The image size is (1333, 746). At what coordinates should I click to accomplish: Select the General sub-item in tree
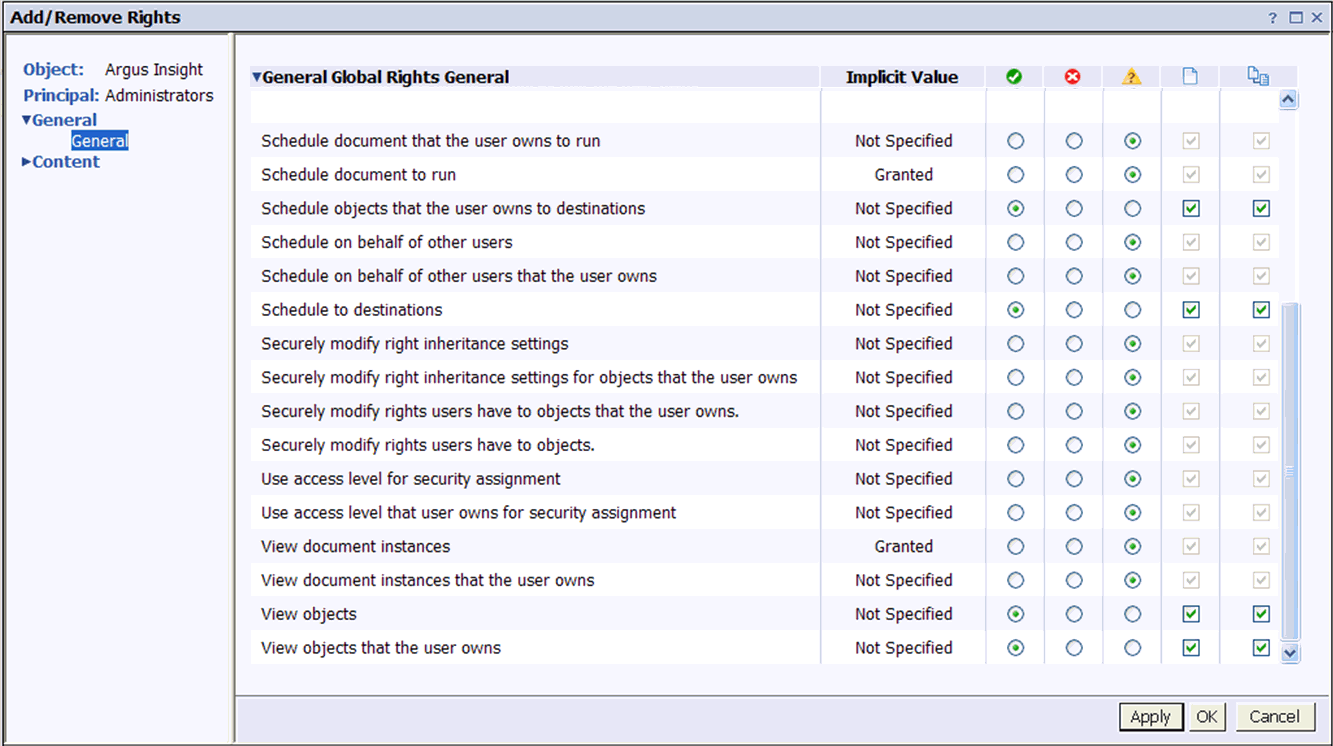[100, 141]
